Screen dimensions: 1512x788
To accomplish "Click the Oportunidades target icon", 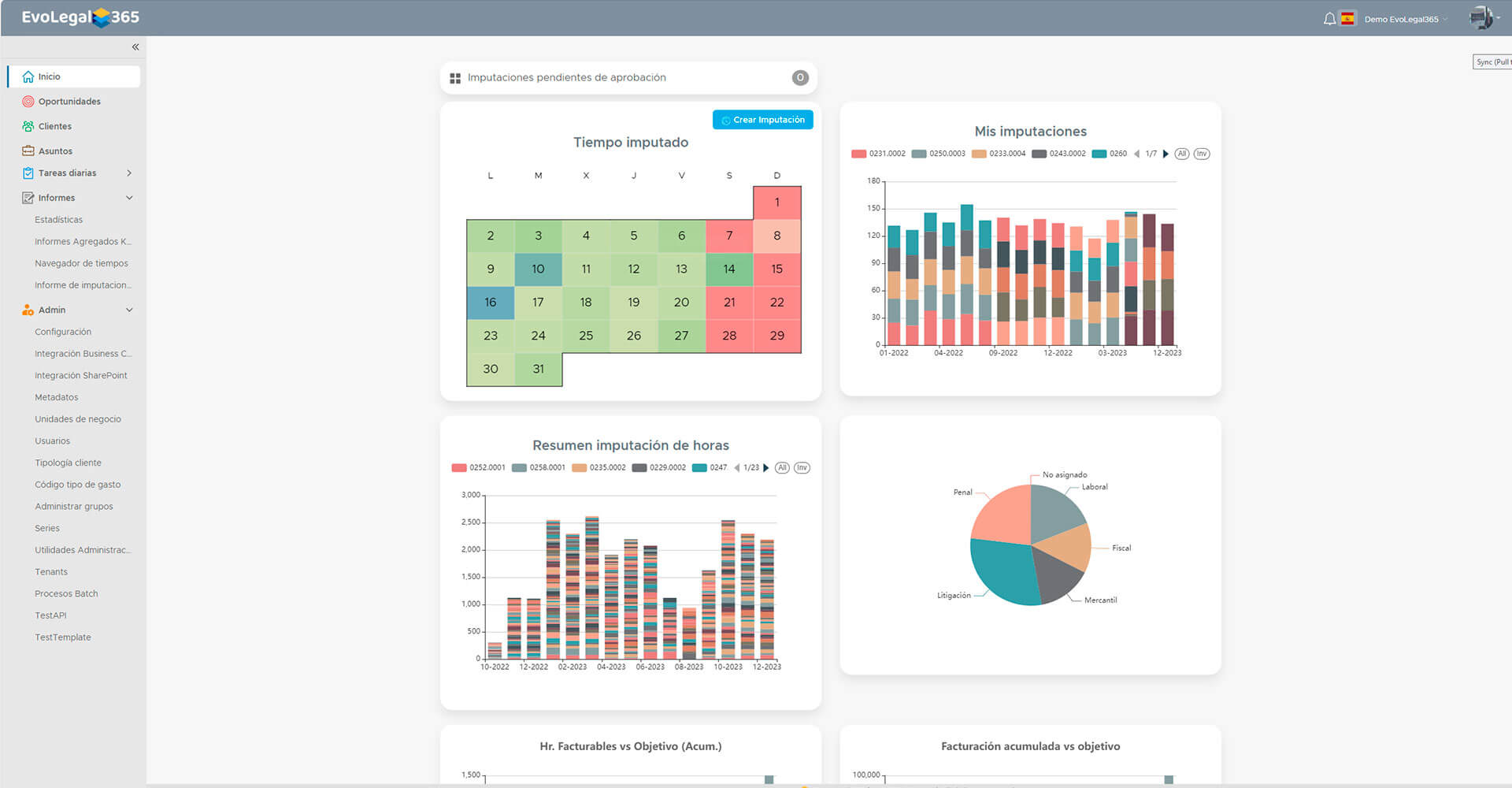I will tap(28, 102).
